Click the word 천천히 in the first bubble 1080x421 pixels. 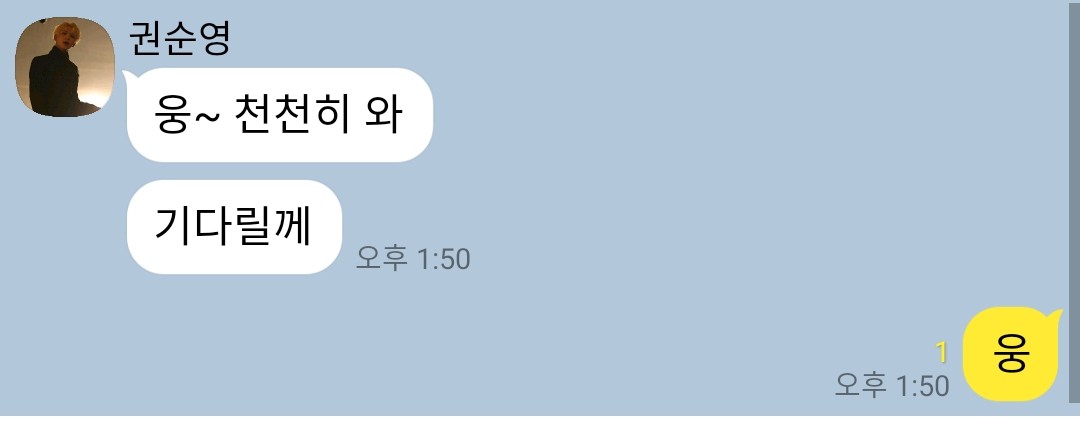(x=291, y=115)
